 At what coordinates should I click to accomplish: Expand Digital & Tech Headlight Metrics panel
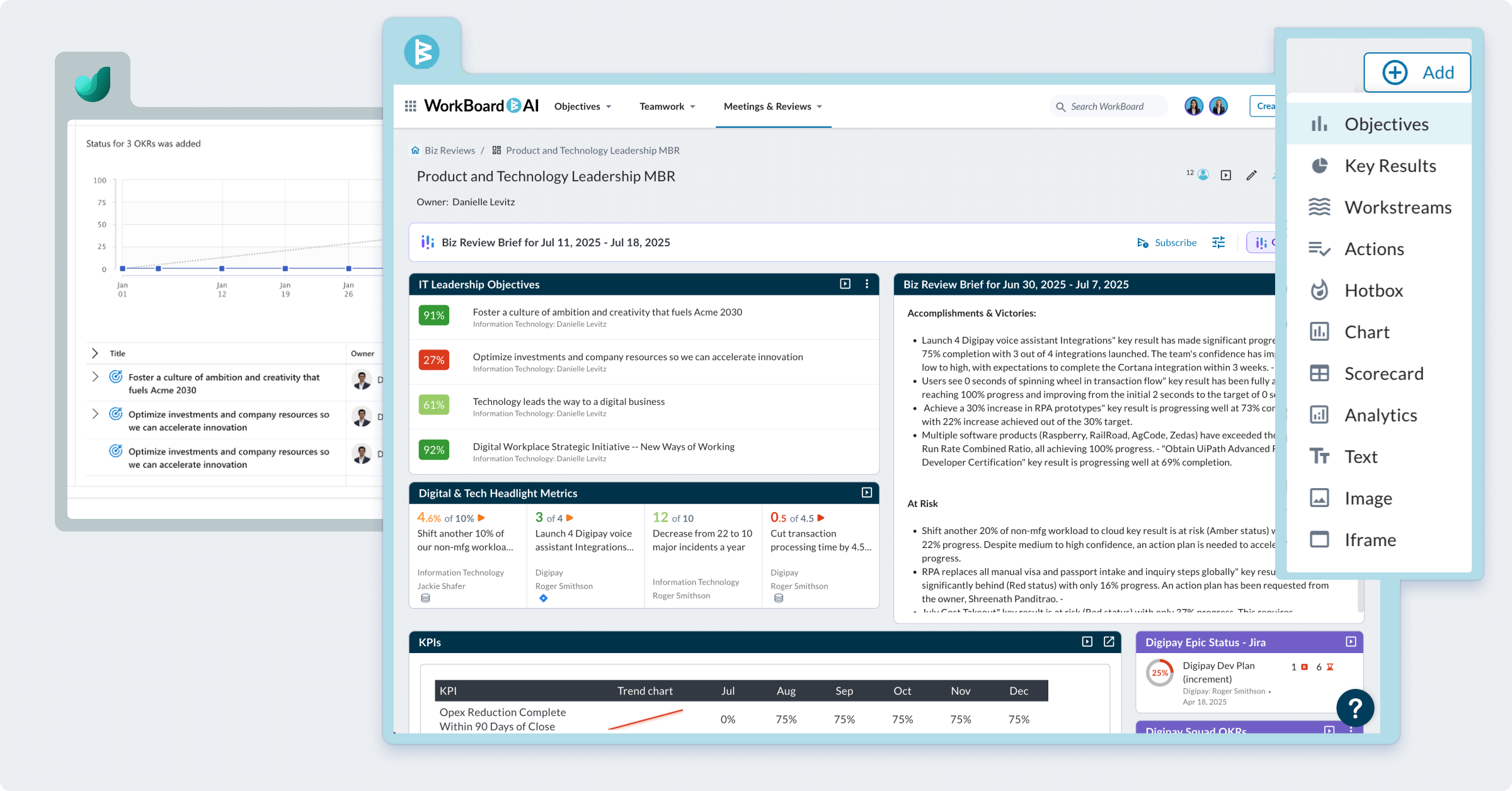[x=867, y=492]
